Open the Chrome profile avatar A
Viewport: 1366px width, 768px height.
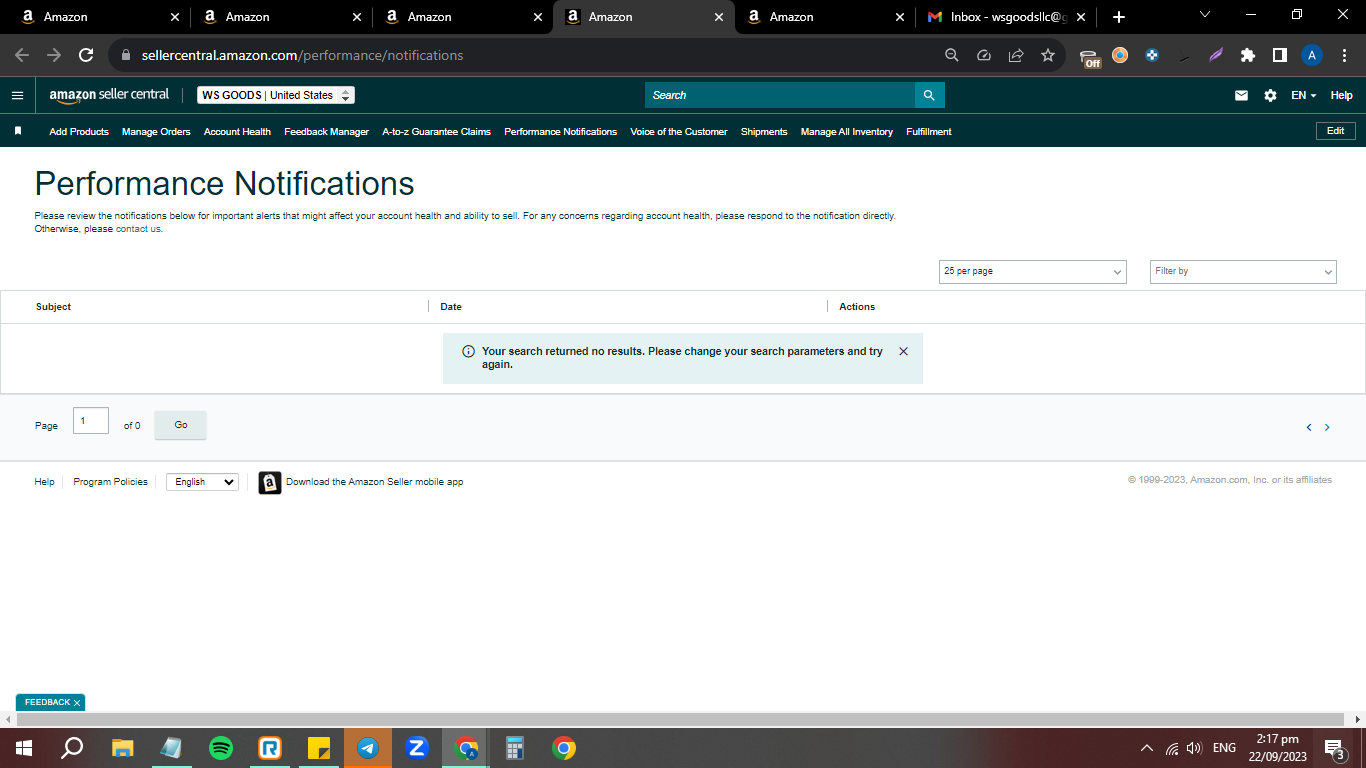1312,56
